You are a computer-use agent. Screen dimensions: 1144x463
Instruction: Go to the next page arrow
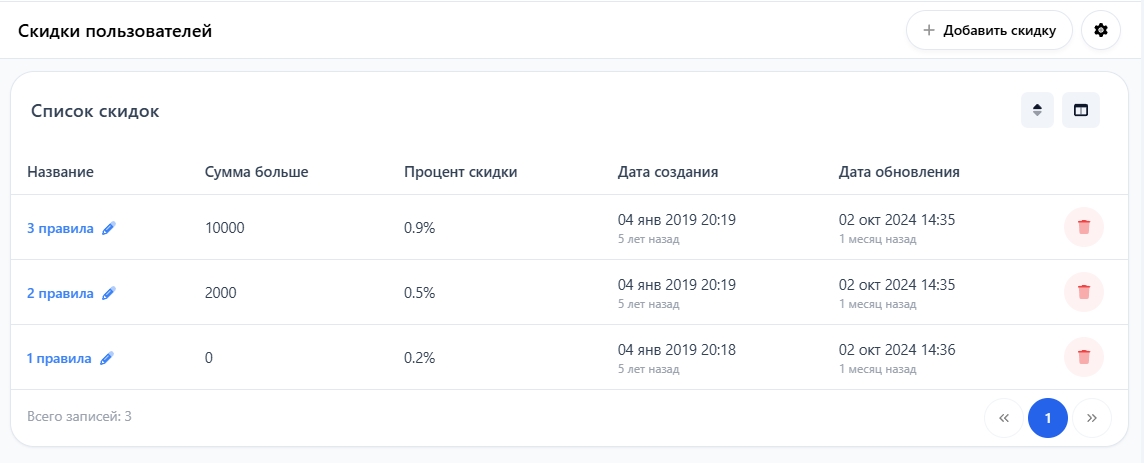point(1092,418)
